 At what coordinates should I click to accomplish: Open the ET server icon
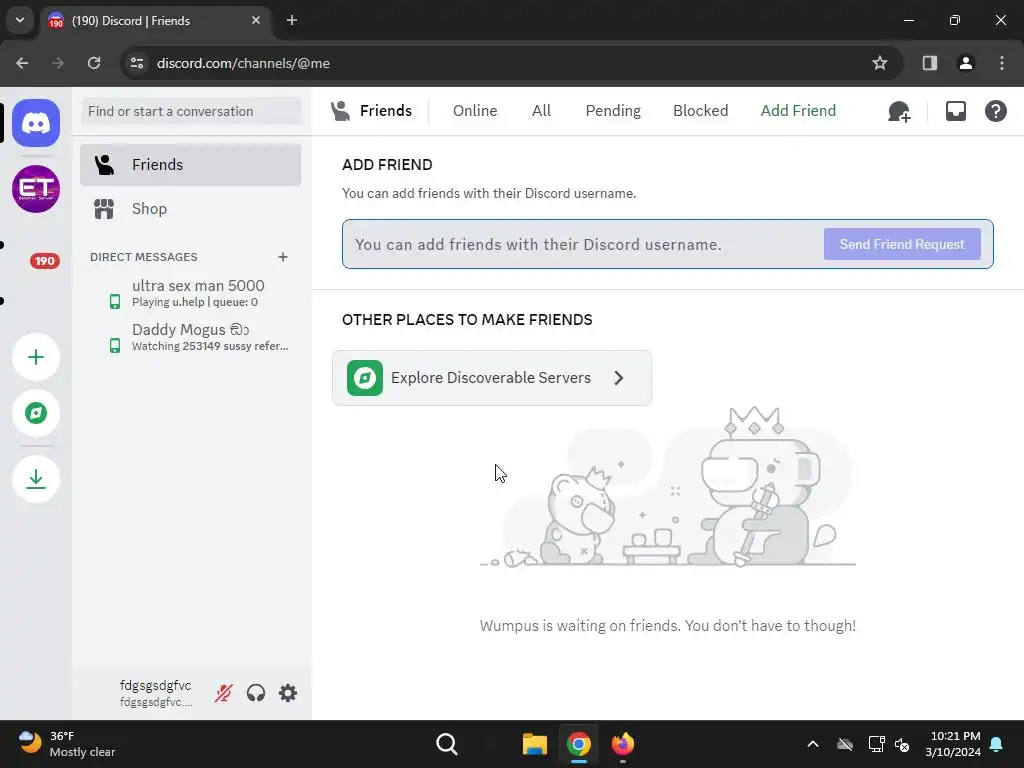pos(36,189)
